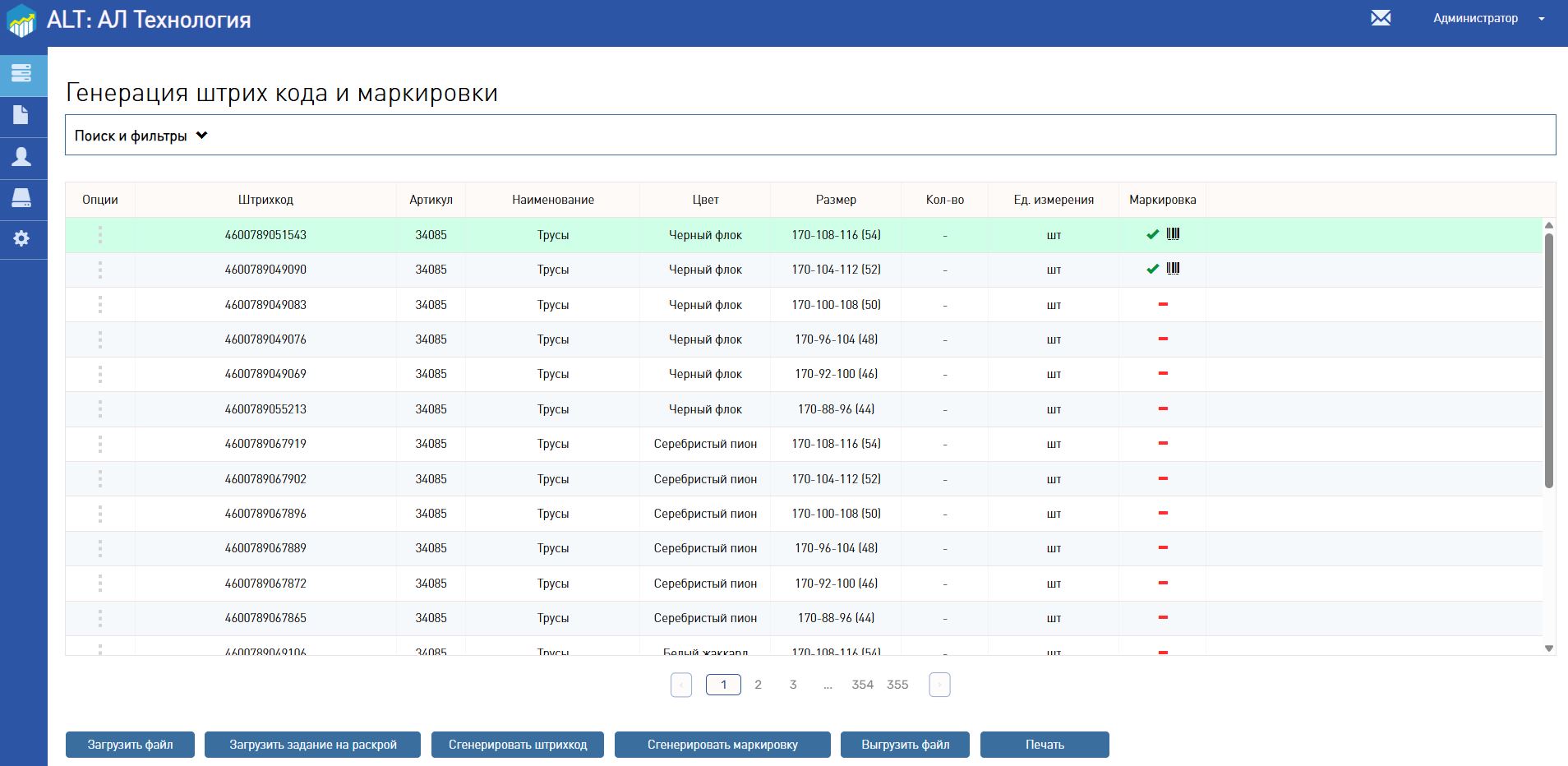Open options for barcode 4600789067919

(100, 444)
